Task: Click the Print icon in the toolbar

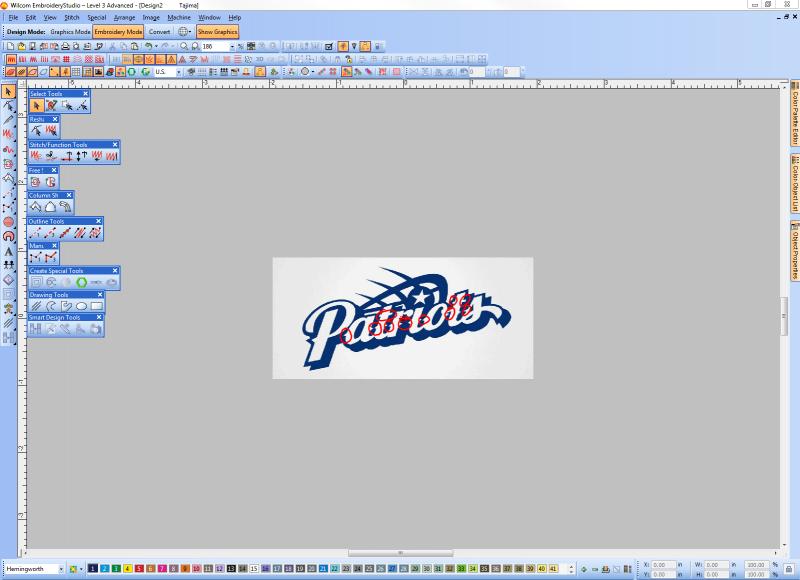Action: [x=65, y=46]
